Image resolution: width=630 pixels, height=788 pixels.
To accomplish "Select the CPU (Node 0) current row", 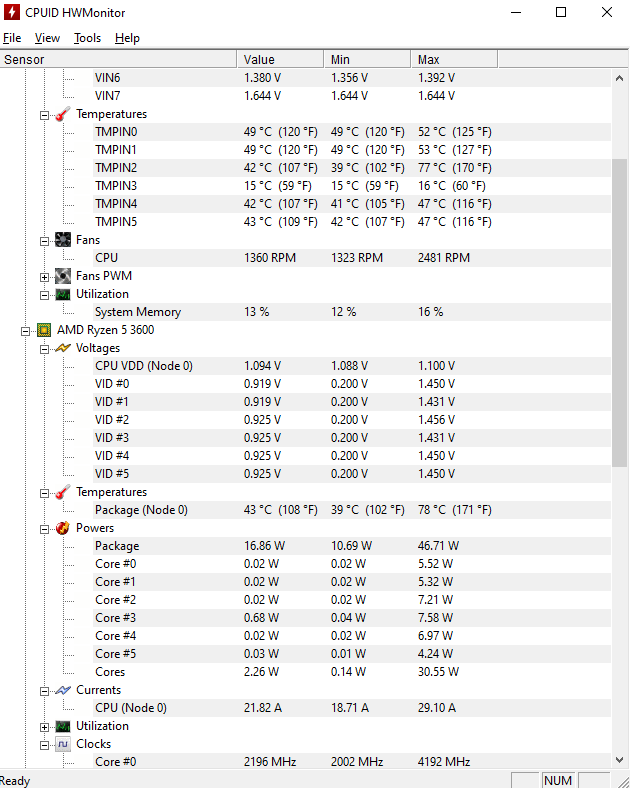I will coord(352,708).
